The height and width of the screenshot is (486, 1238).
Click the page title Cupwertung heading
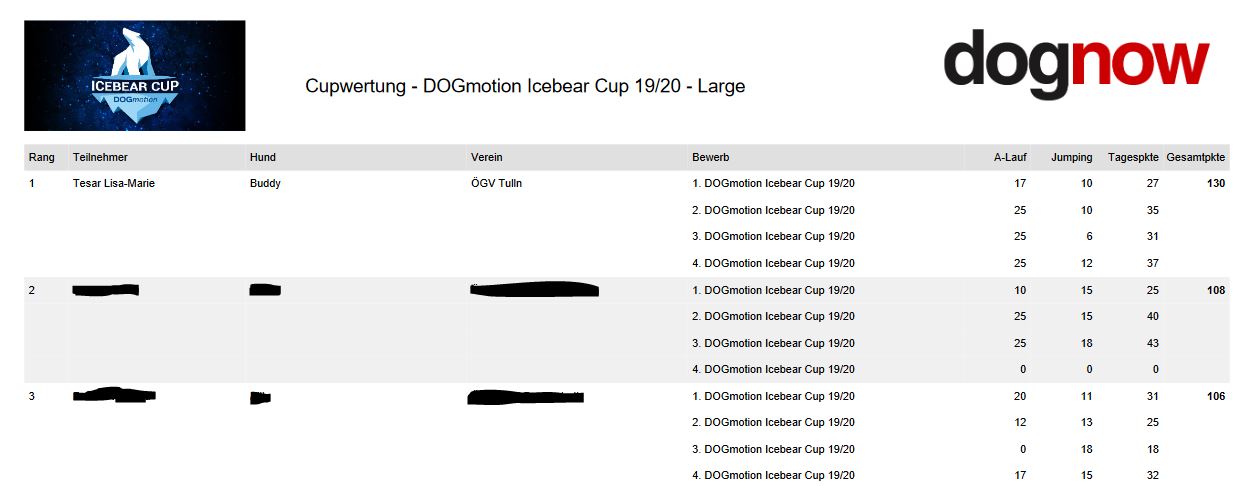tap(525, 86)
